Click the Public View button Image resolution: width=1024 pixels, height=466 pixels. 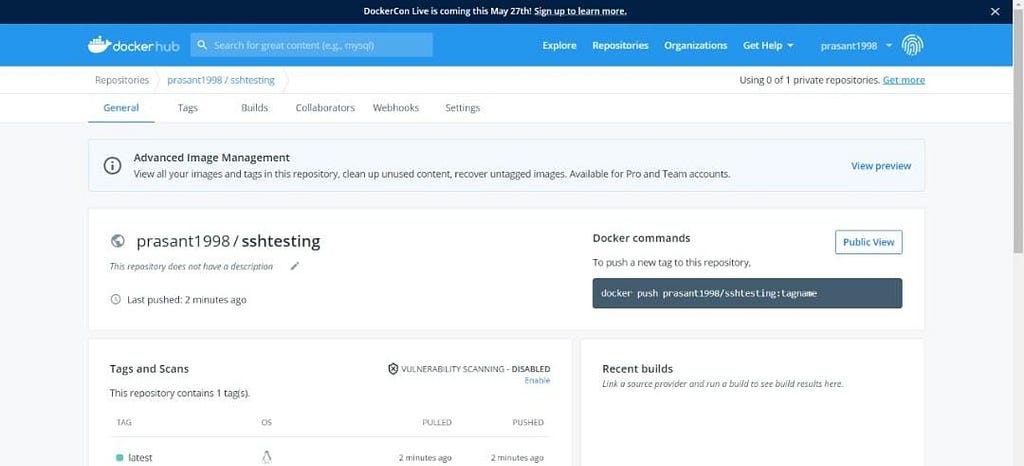pos(869,242)
